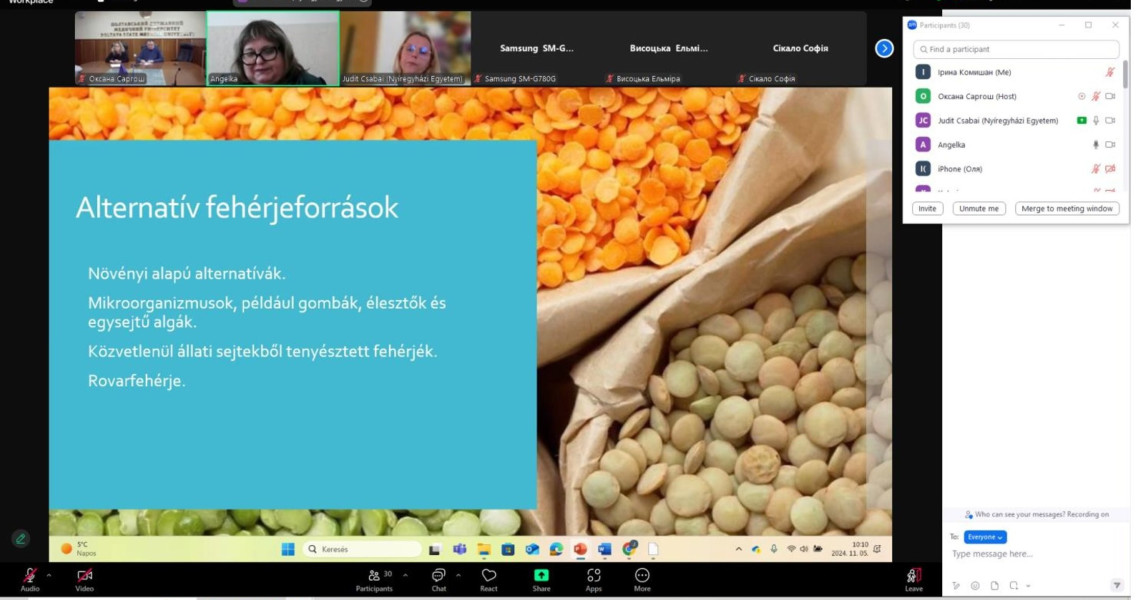Open the Chat panel from the toolbar
The width and height of the screenshot is (1140, 600).
438,579
